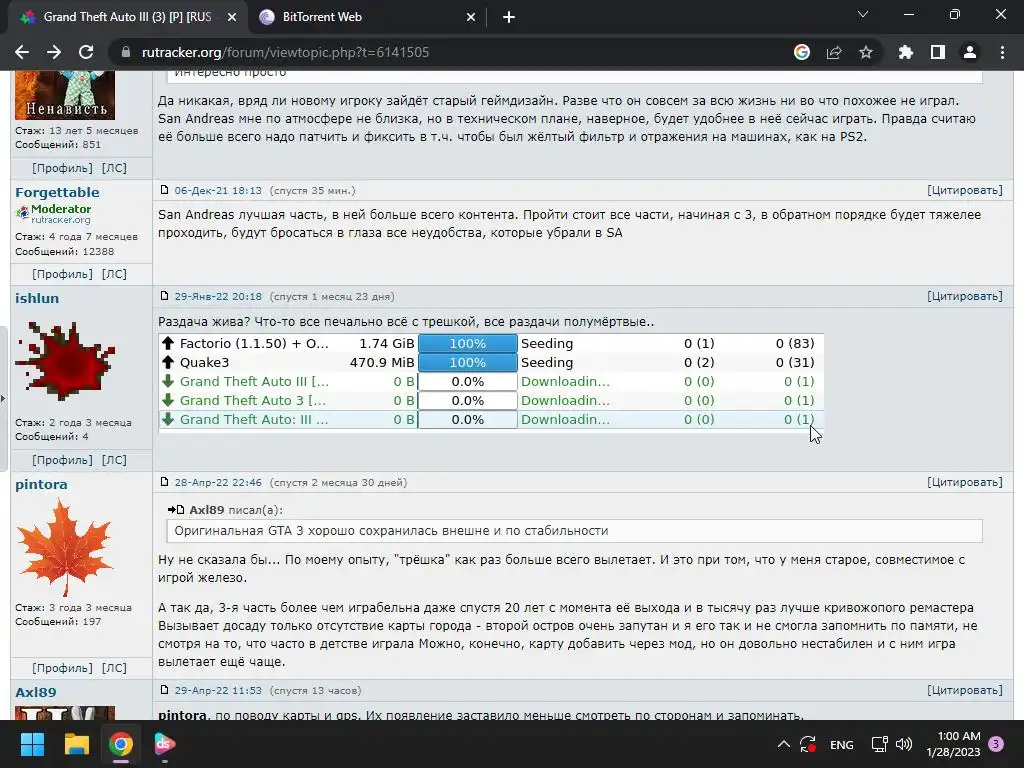Quote Forgettable's post with Цитировать
Viewport: 1024px width, 768px height.
tap(965, 190)
